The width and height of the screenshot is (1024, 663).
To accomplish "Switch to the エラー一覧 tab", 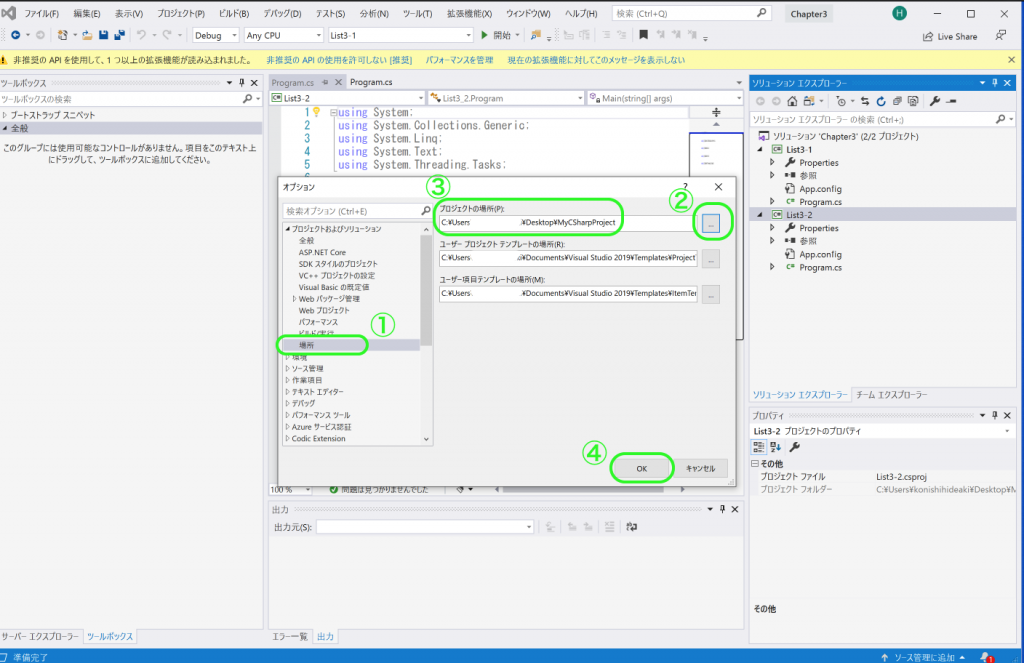I will tap(289, 636).
